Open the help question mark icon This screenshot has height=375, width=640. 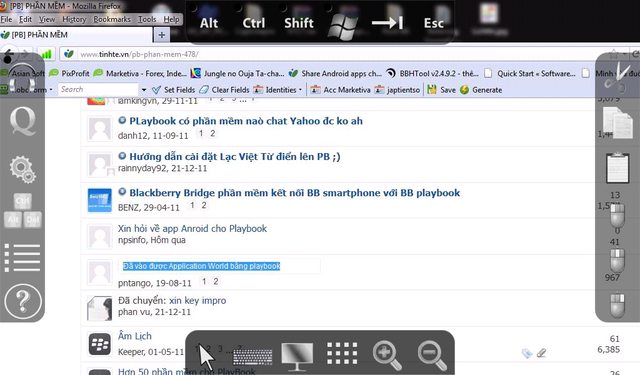[23, 302]
